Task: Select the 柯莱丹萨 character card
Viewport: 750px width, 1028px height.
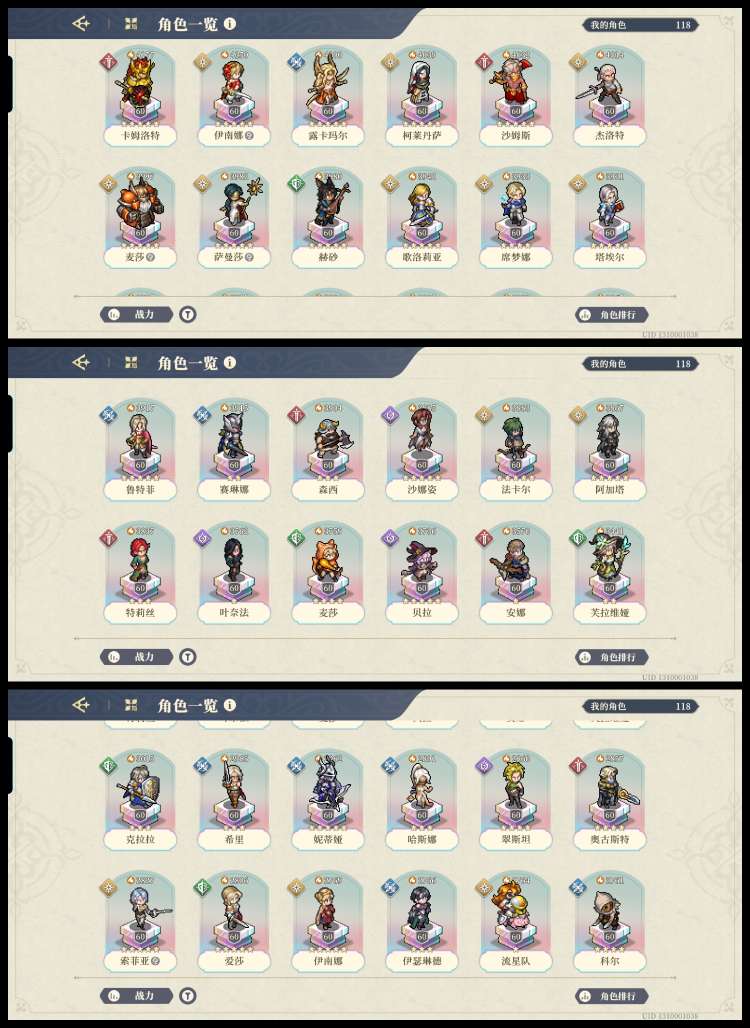Action: click(422, 96)
